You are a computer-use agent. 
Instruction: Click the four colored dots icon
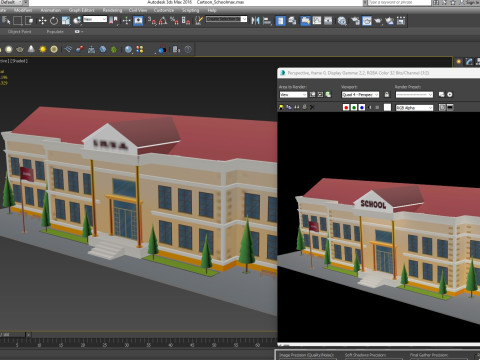(x=140, y=49)
